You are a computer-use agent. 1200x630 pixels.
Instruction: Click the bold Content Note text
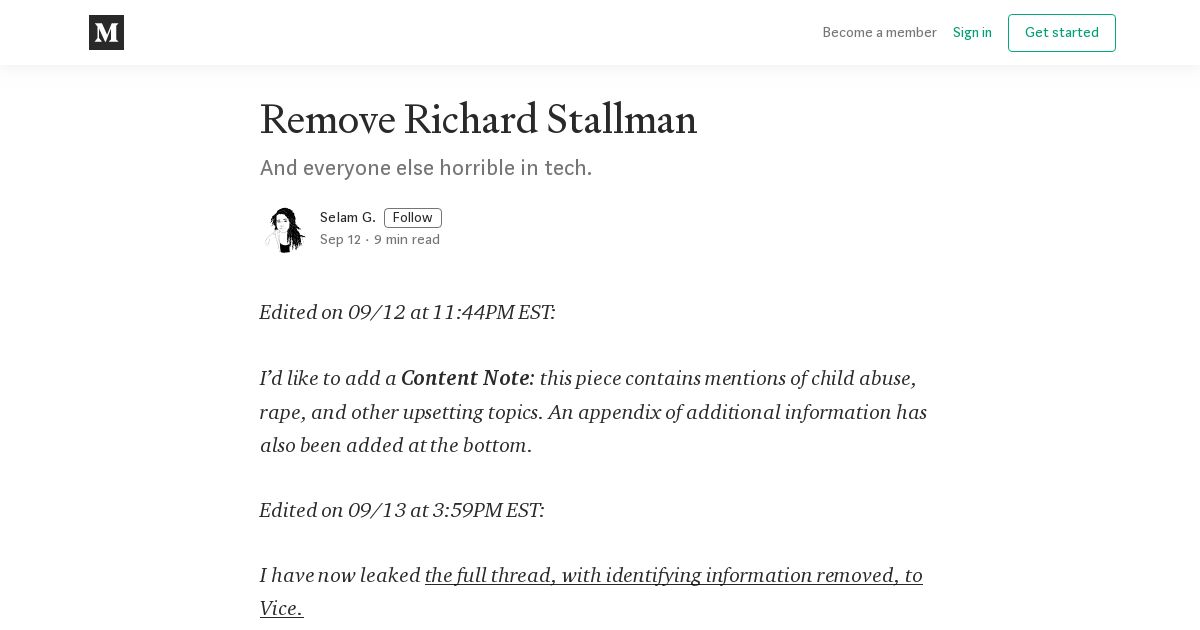click(x=468, y=379)
